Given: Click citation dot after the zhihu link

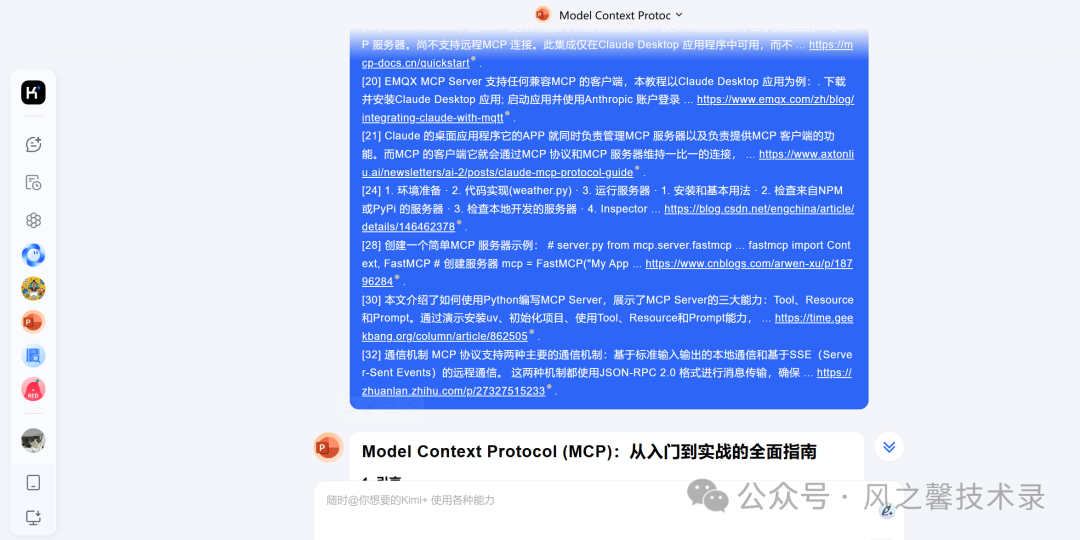Looking at the screenshot, I should pos(549,387).
